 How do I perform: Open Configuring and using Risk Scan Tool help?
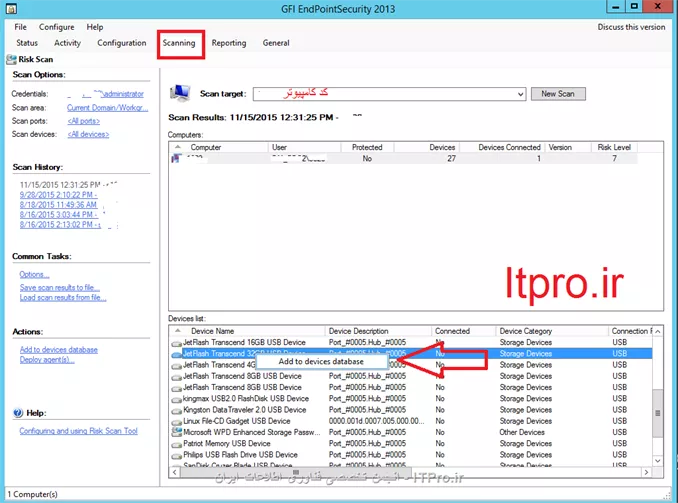point(78,431)
